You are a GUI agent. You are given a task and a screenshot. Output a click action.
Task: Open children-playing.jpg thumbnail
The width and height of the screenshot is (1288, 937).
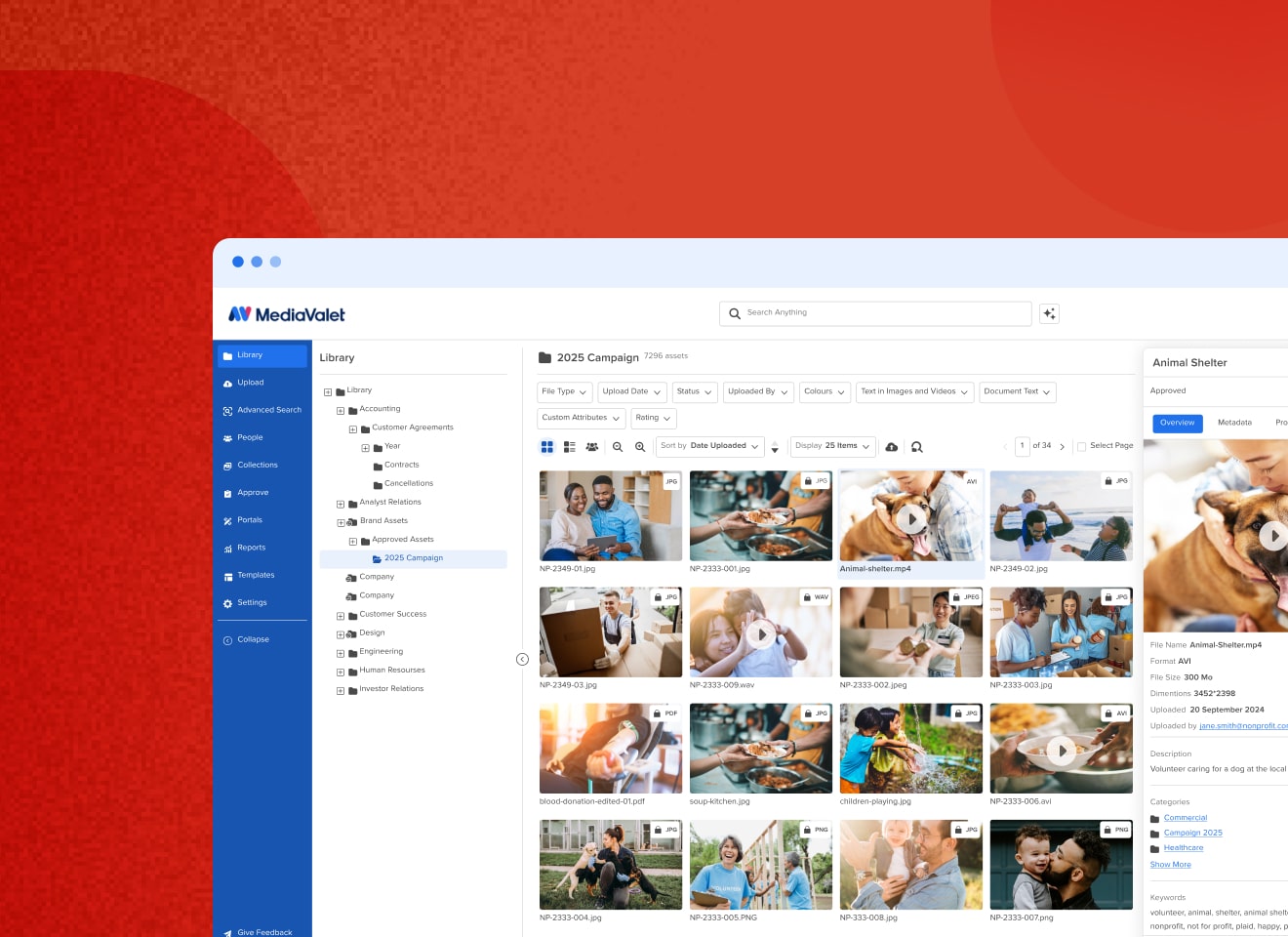(911, 749)
